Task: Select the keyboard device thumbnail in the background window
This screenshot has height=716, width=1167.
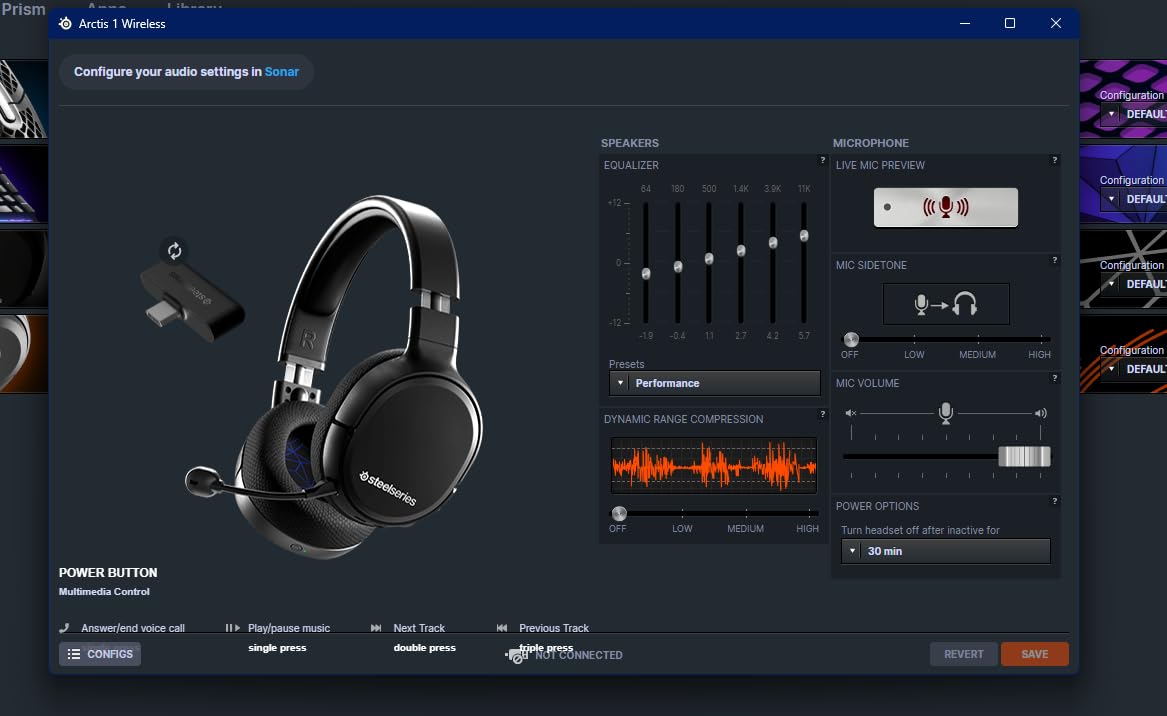Action: [24, 184]
